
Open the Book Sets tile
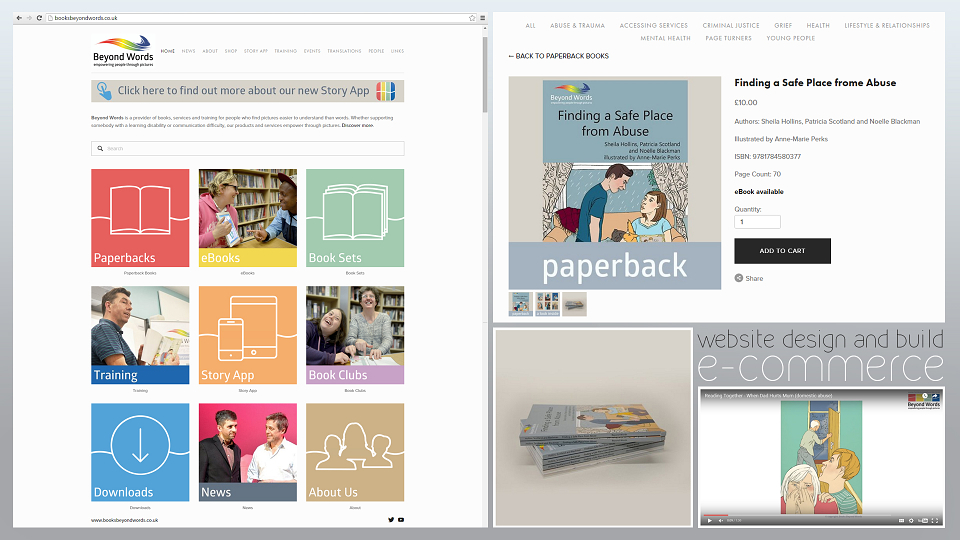click(355, 218)
